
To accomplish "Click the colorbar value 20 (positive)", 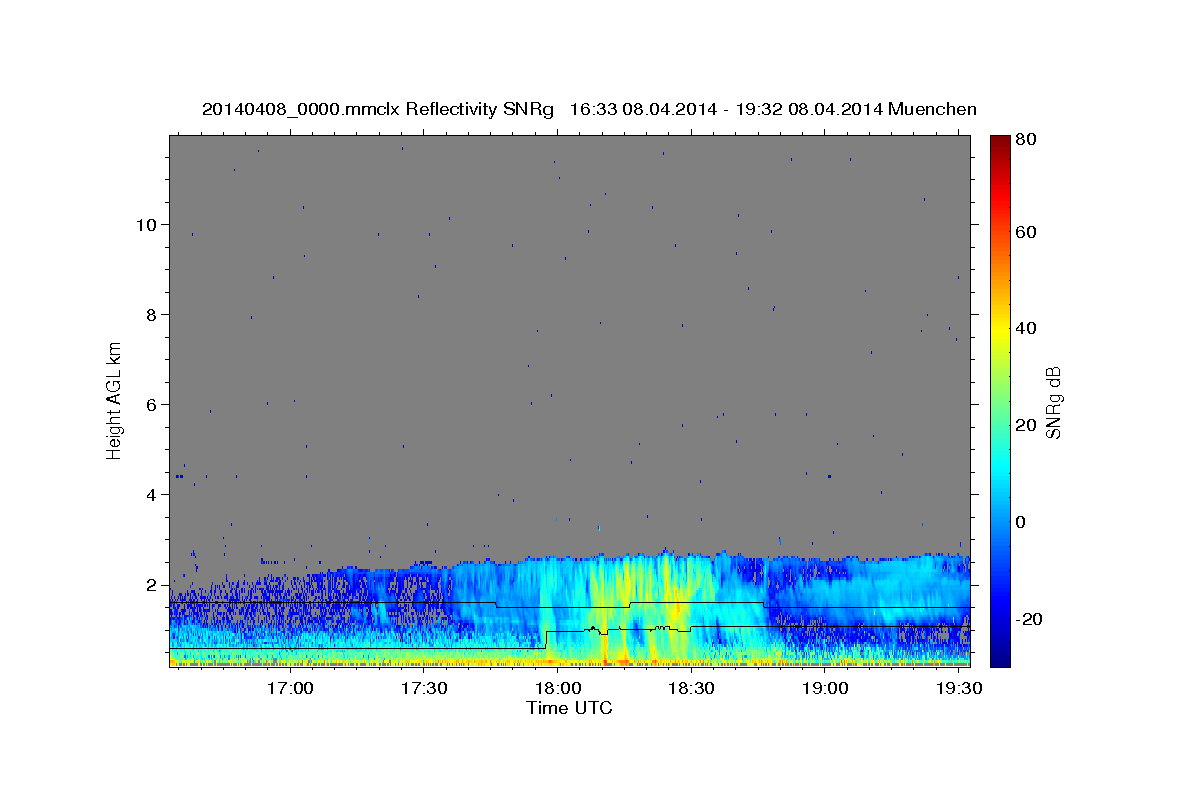I will (1028, 425).
